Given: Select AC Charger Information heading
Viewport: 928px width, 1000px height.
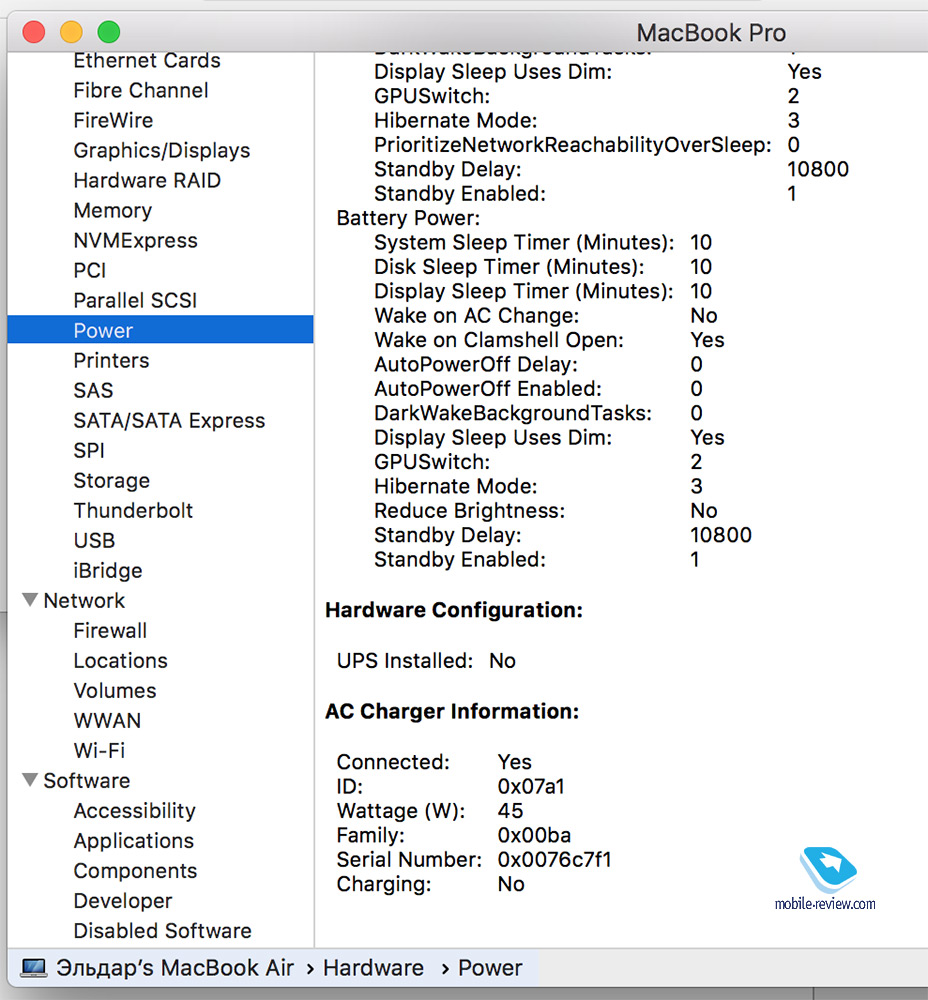Looking at the screenshot, I should [452, 711].
